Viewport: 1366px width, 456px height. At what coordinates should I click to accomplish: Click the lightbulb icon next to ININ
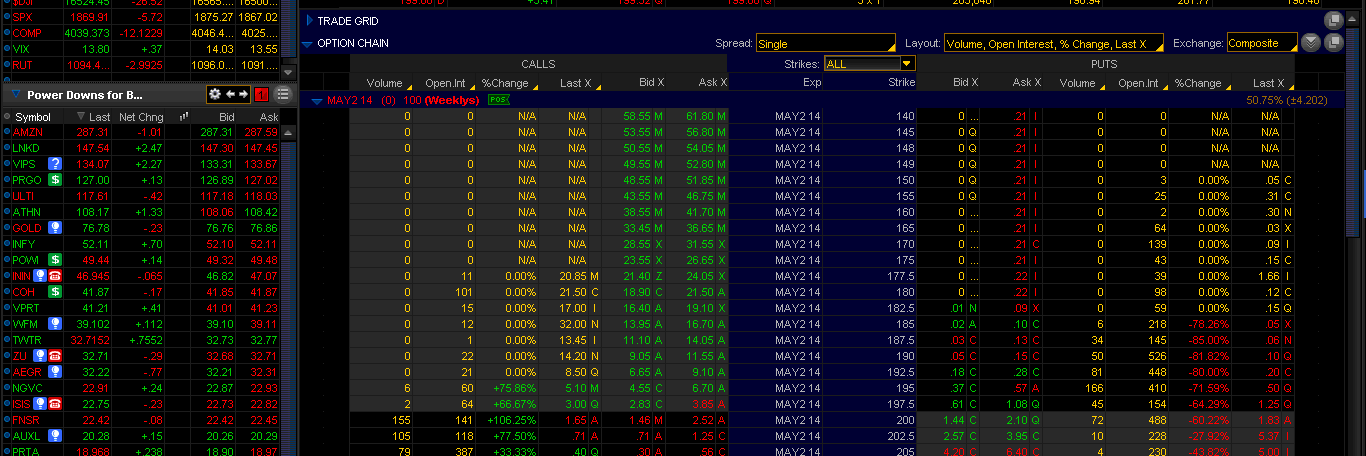40,276
